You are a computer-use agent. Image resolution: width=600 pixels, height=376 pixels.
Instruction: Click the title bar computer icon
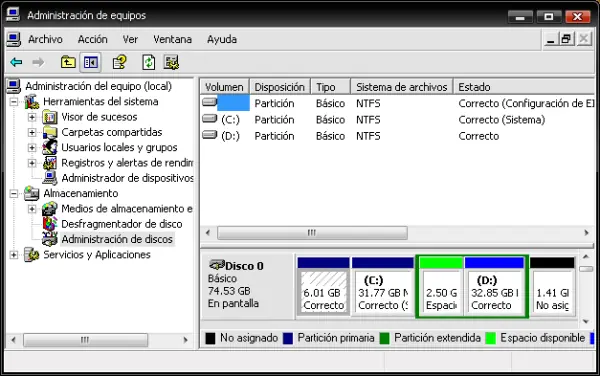click(x=13, y=15)
